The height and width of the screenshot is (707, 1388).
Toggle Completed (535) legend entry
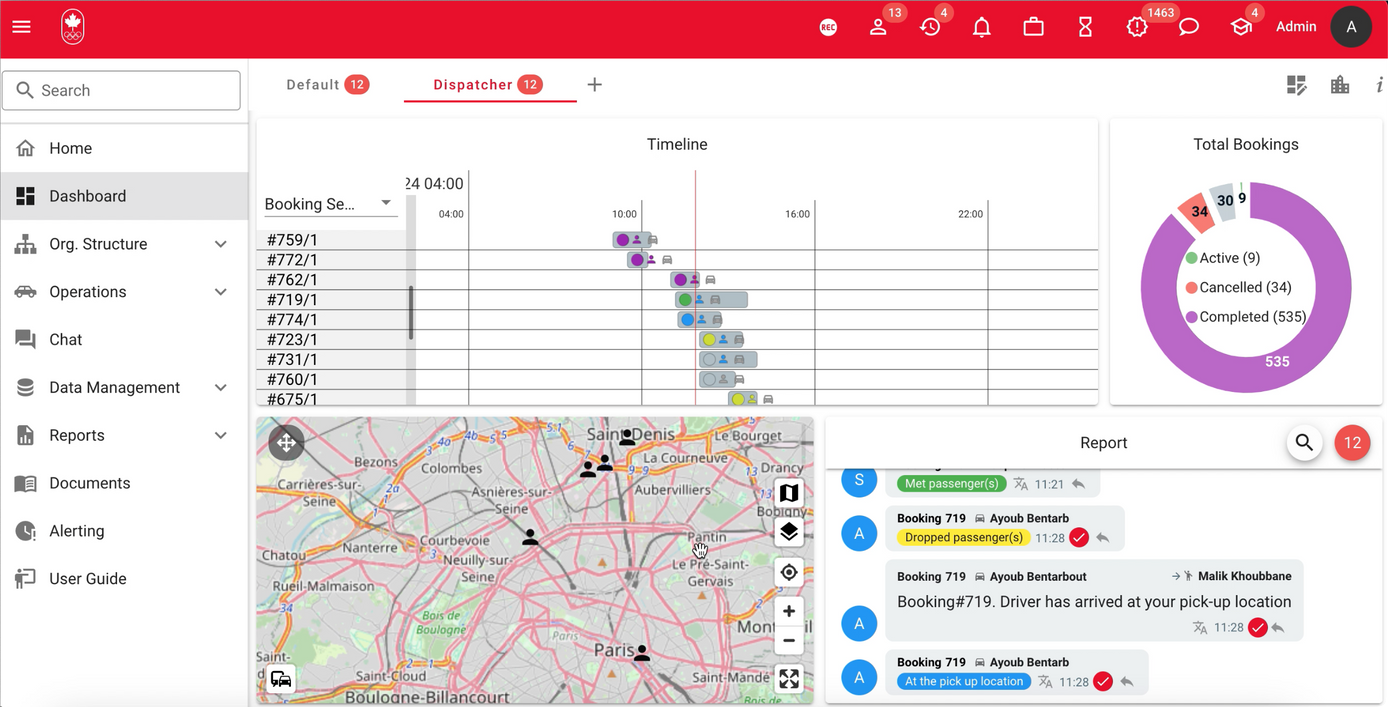coord(1246,317)
